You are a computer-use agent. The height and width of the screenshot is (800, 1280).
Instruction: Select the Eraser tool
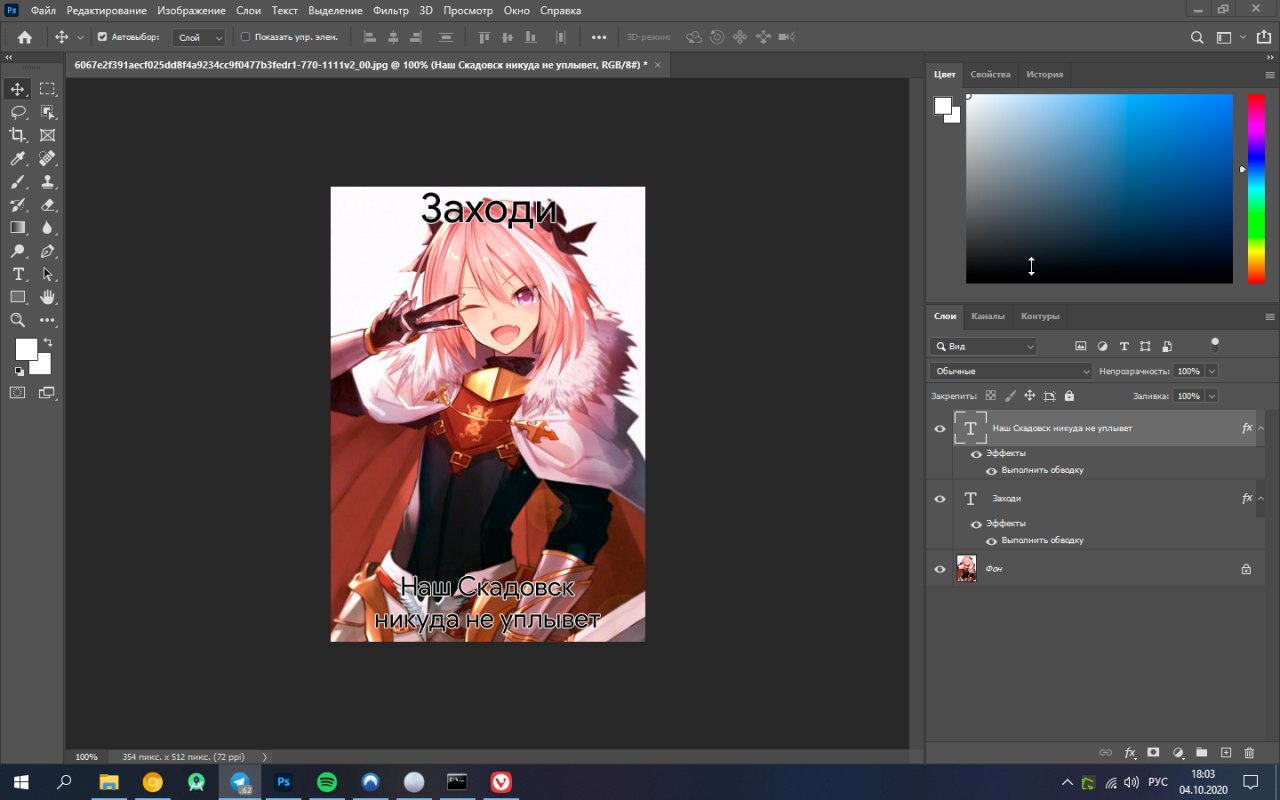(x=47, y=204)
